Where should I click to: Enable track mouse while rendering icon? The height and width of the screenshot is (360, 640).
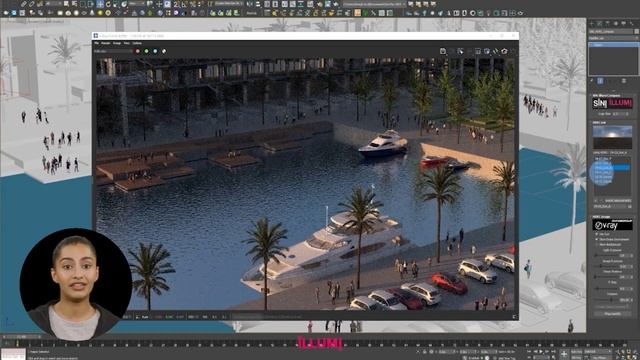[x=460, y=51]
